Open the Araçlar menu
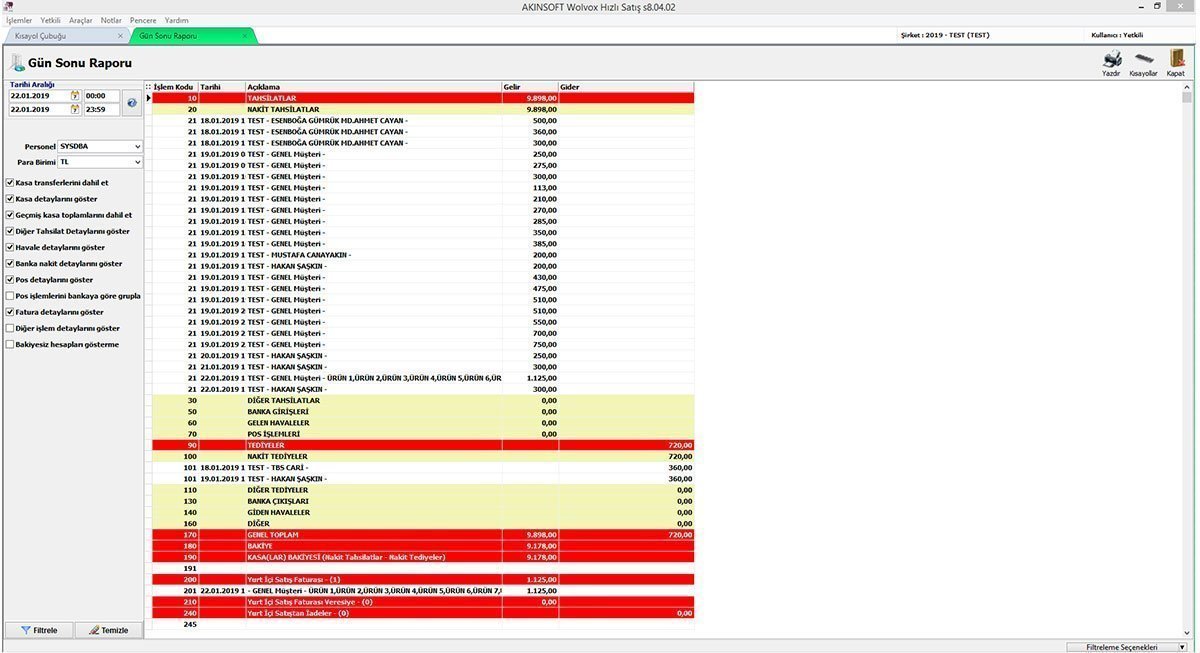1200x653 pixels. (x=80, y=20)
